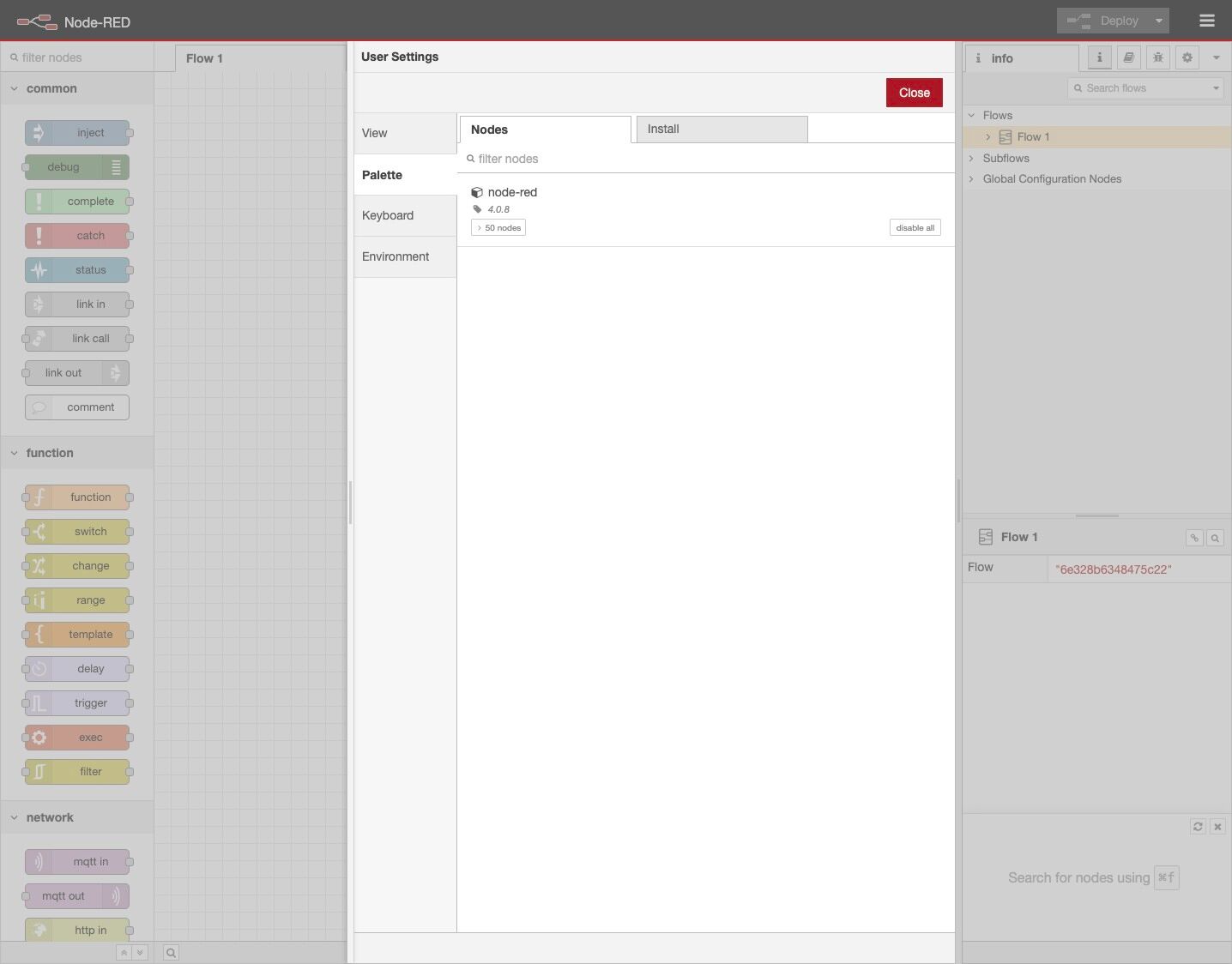This screenshot has height=964, width=1232.
Task: Close the User Settings dialog
Action: 914,92
